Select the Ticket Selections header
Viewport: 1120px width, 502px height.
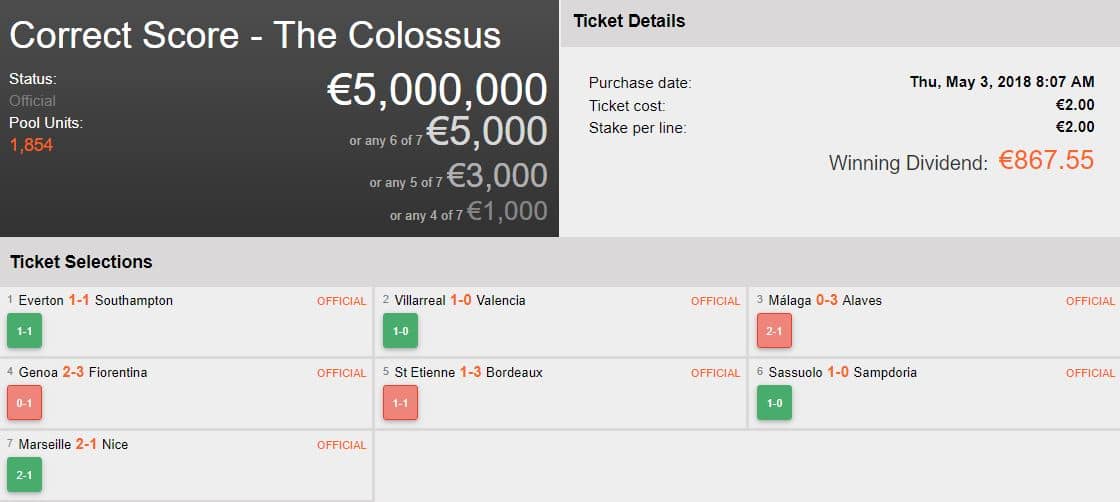point(81,262)
